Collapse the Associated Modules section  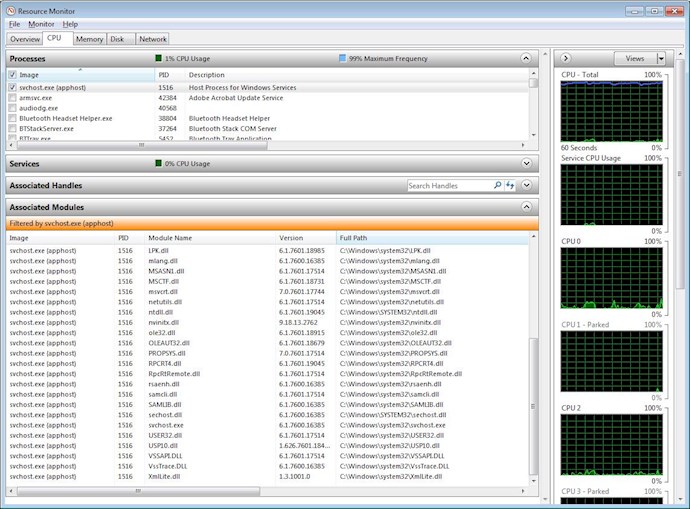pyautogui.click(x=526, y=207)
